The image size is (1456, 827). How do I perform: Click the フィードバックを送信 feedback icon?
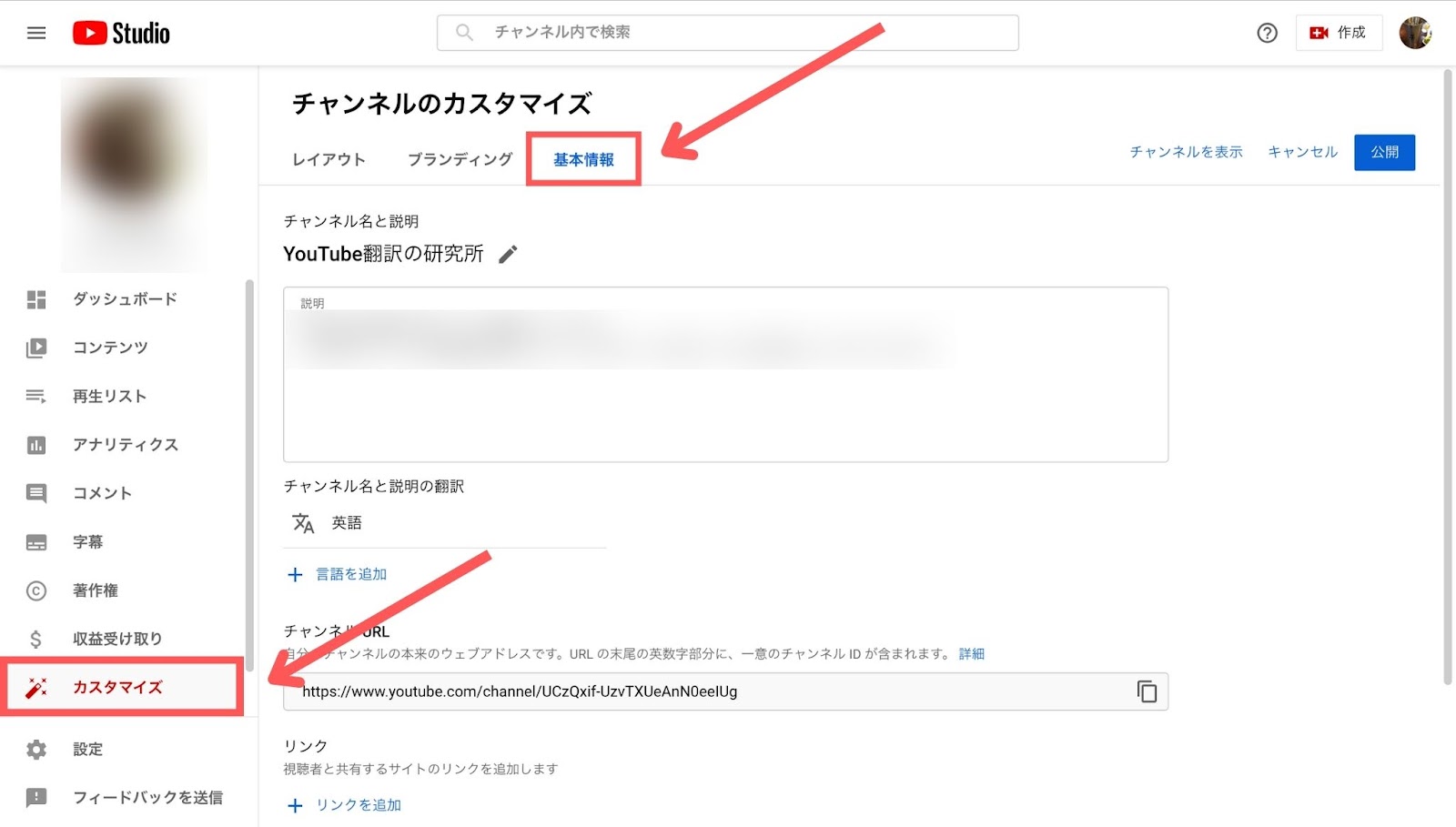click(x=36, y=798)
